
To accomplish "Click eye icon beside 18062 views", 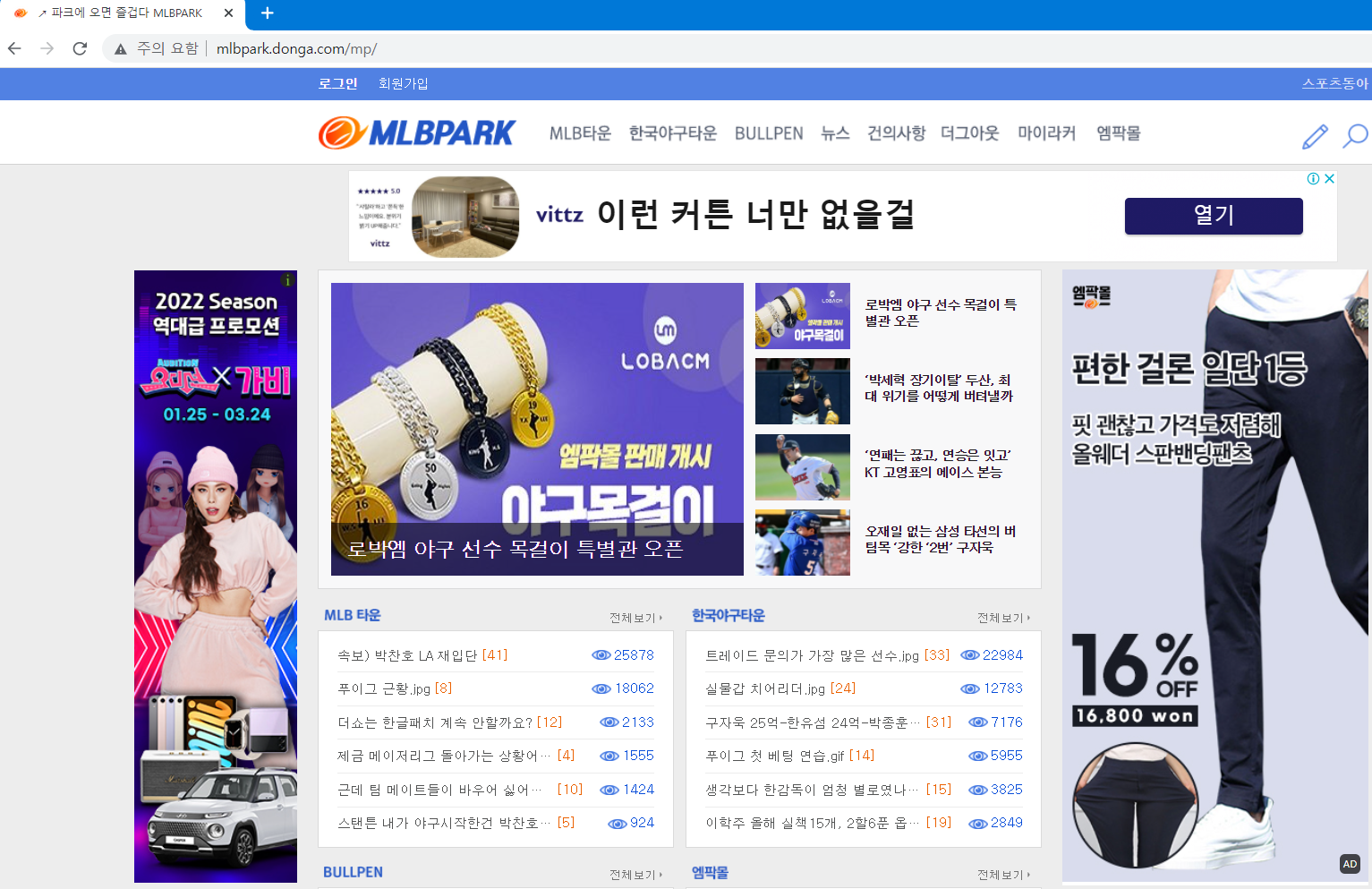I will pos(601,688).
